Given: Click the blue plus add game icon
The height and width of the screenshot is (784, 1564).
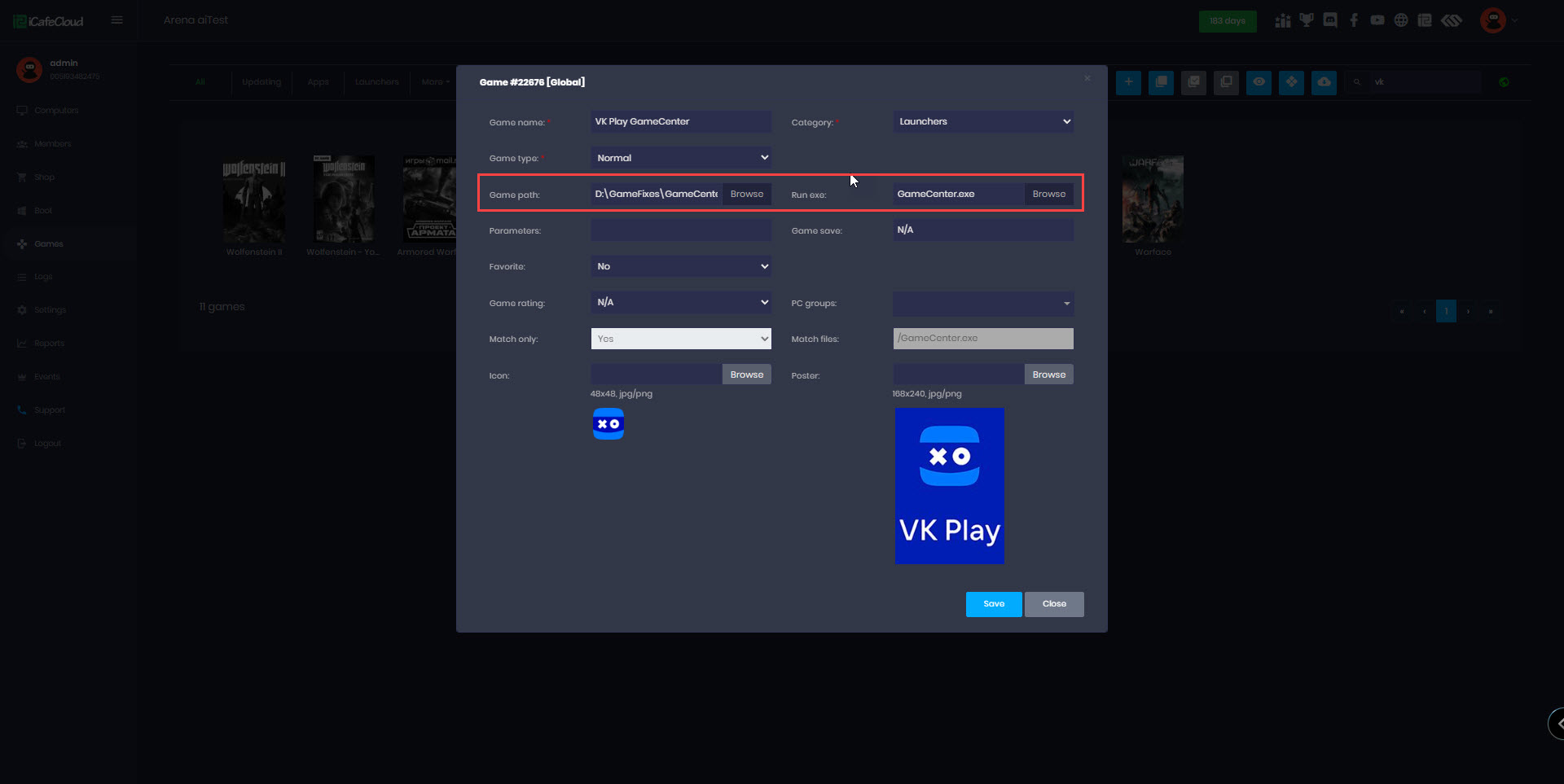Looking at the screenshot, I should click(x=1128, y=82).
